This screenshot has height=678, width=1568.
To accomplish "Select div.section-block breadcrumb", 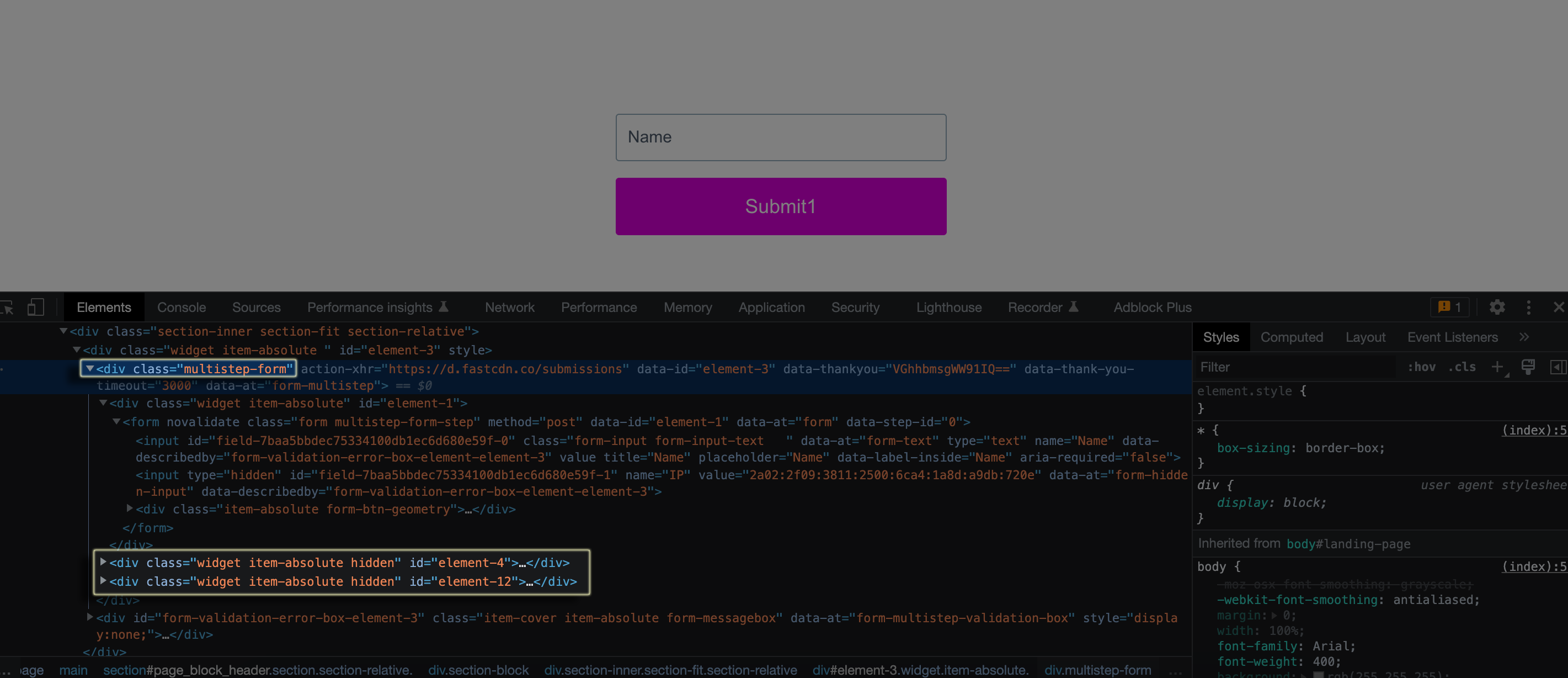I will coord(478,670).
